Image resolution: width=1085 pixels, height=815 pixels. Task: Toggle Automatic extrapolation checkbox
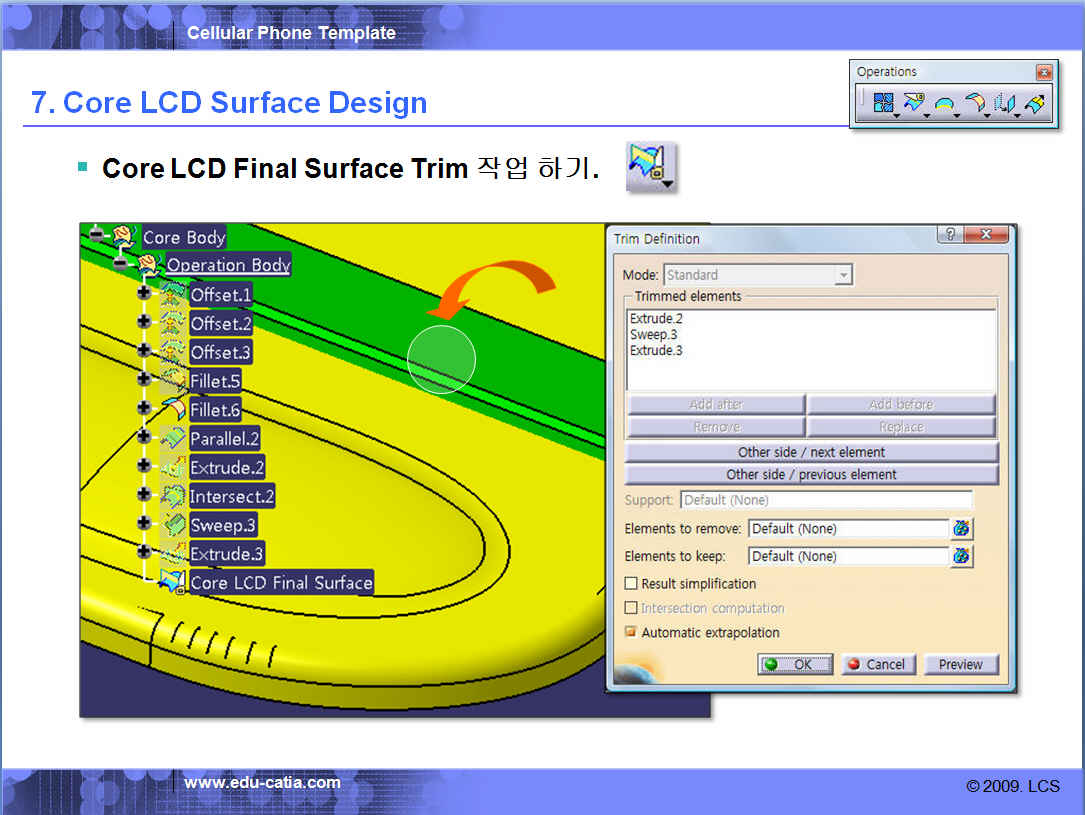tap(631, 633)
